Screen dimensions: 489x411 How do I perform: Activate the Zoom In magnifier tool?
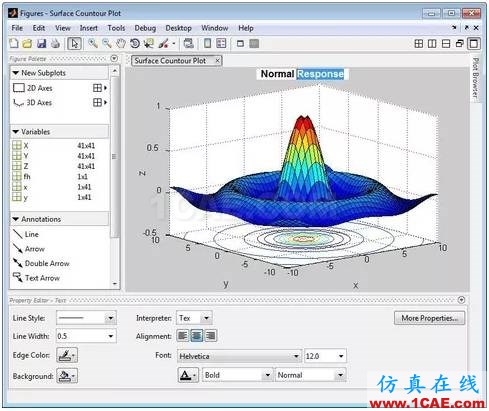click(x=93, y=43)
